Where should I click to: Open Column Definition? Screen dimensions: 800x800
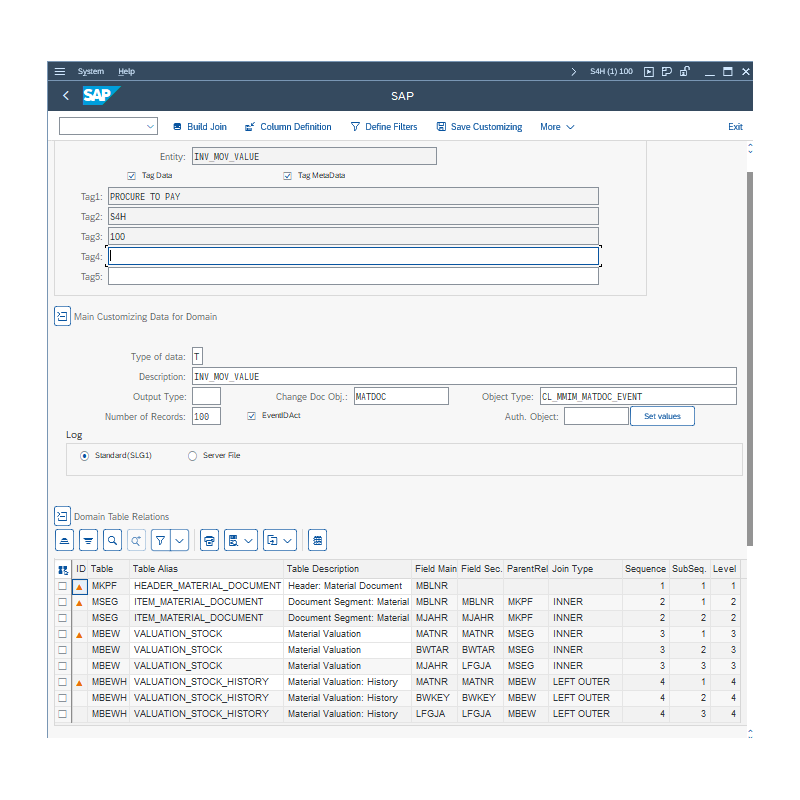pyautogui.click(x=288, y=127)
